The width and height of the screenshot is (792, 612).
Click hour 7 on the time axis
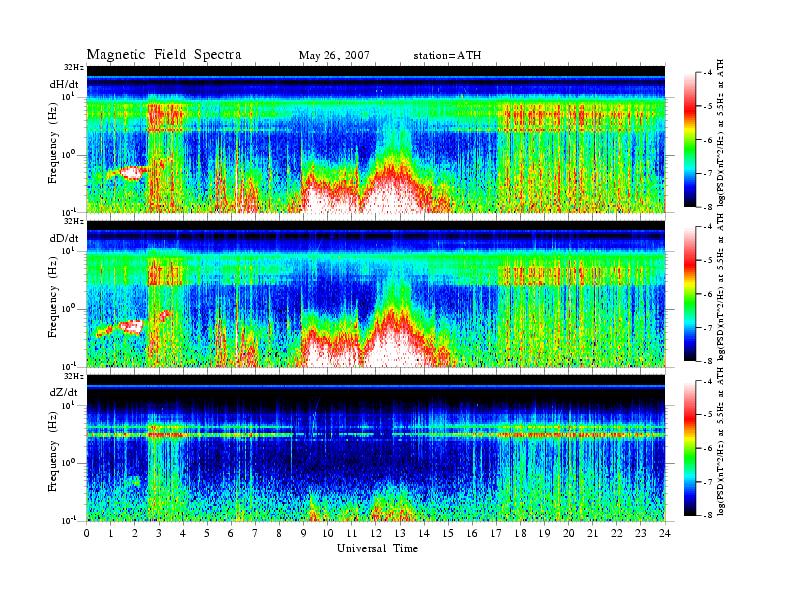[x=255, y=534]
